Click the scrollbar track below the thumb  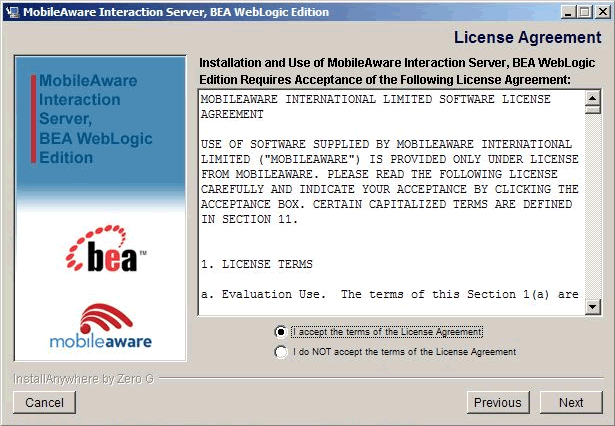click(593, 207)
